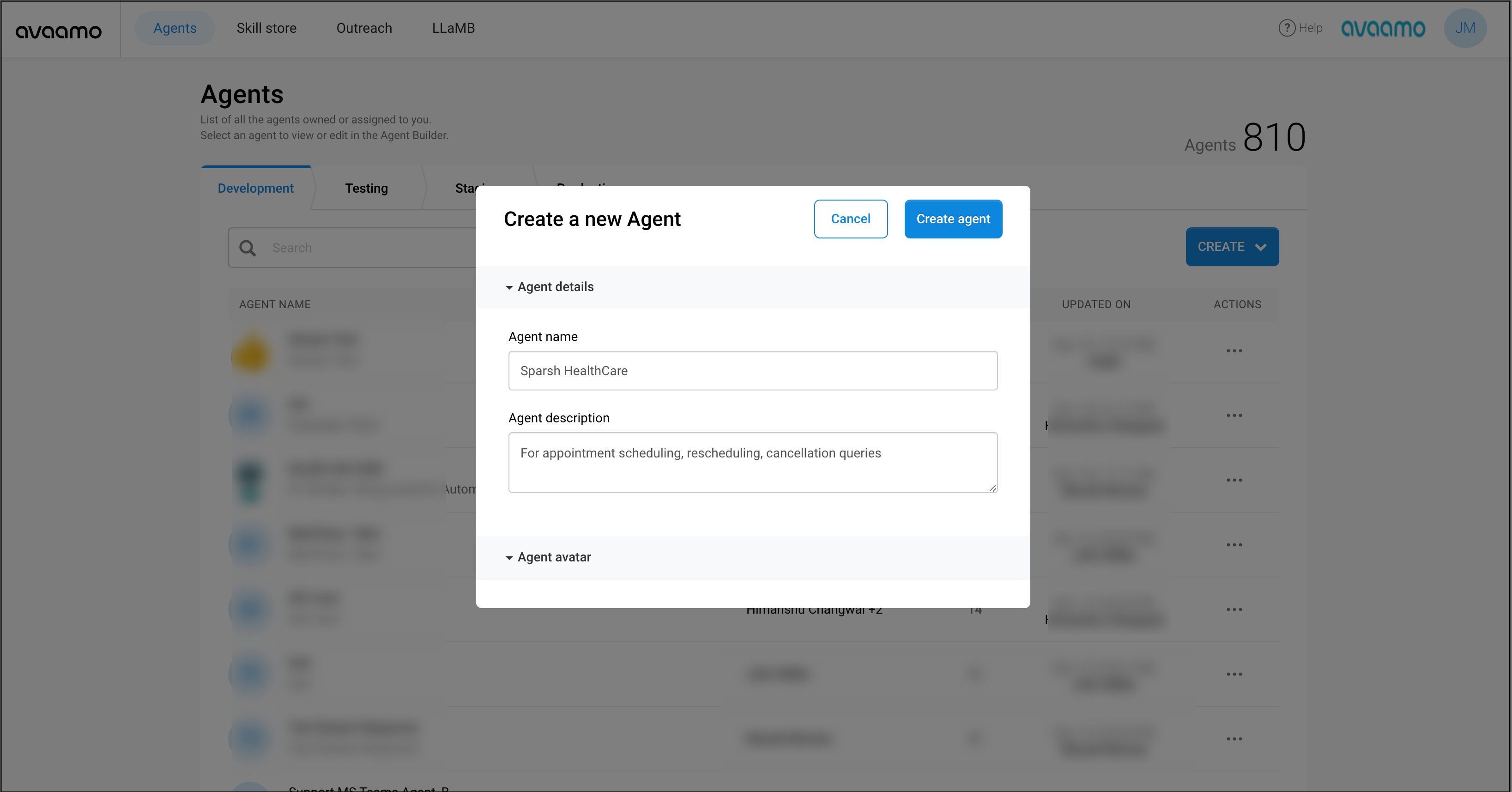1512x792 pixels.
Task: Go to the Outreach navigation item
Action: click(364, 28)
